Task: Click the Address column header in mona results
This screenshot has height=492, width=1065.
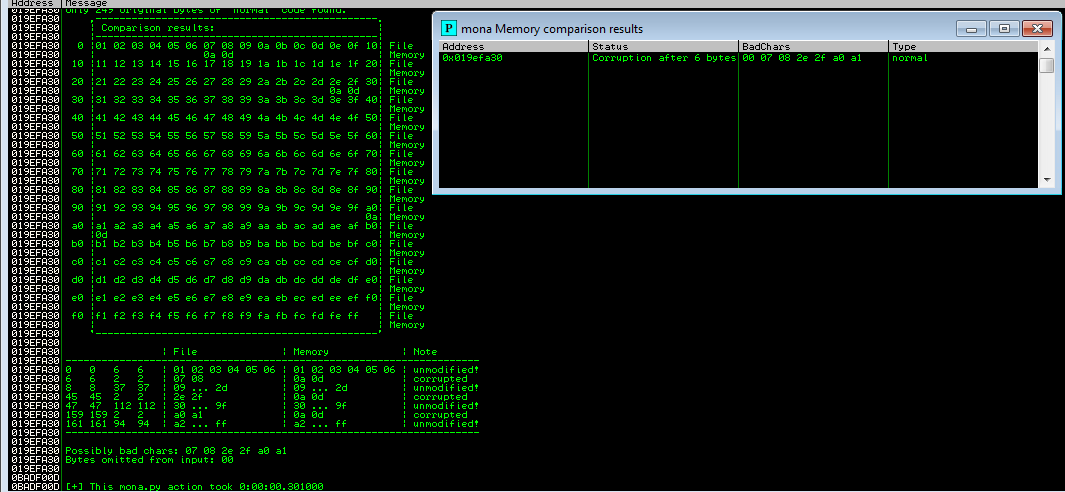Action: (x=513, y=47)
